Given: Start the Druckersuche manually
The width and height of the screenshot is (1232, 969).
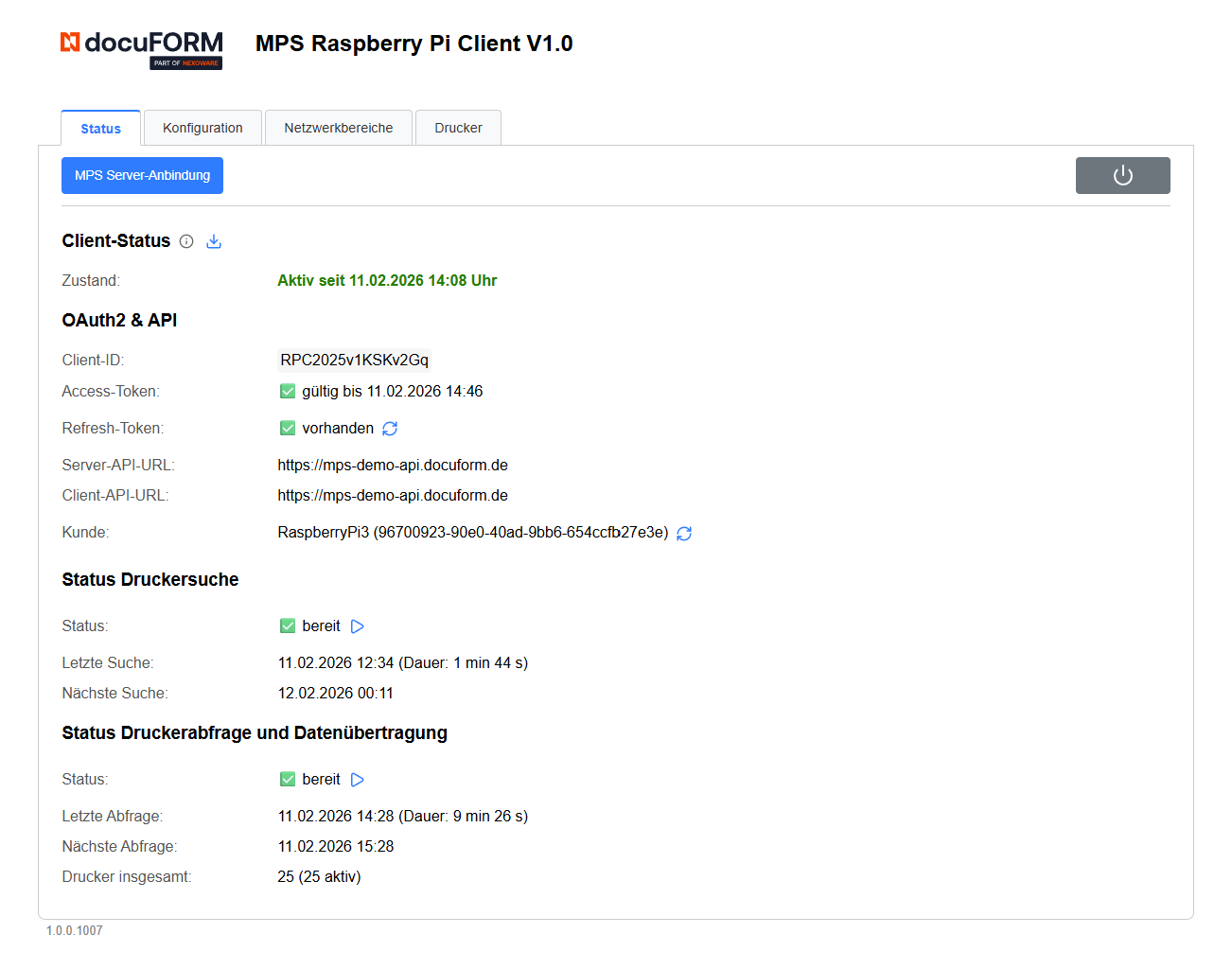Looking at the screenshot, I should (x=357, y=625).
